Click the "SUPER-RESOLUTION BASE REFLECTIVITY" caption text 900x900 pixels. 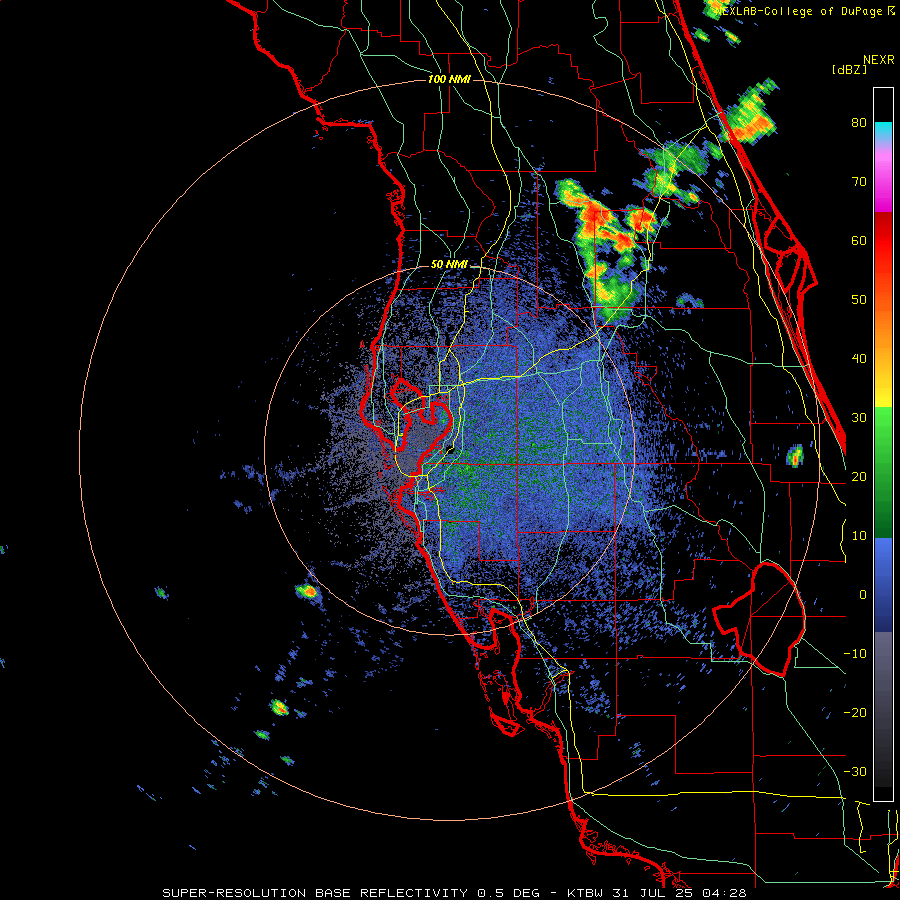coord(315,893)
